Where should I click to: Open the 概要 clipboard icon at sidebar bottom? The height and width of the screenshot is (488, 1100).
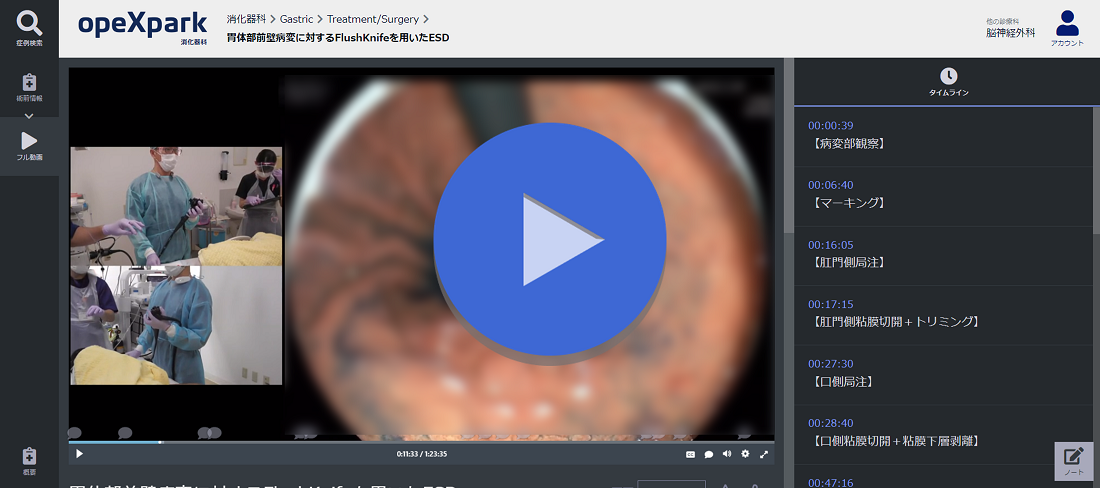click(x=29, y=456)
